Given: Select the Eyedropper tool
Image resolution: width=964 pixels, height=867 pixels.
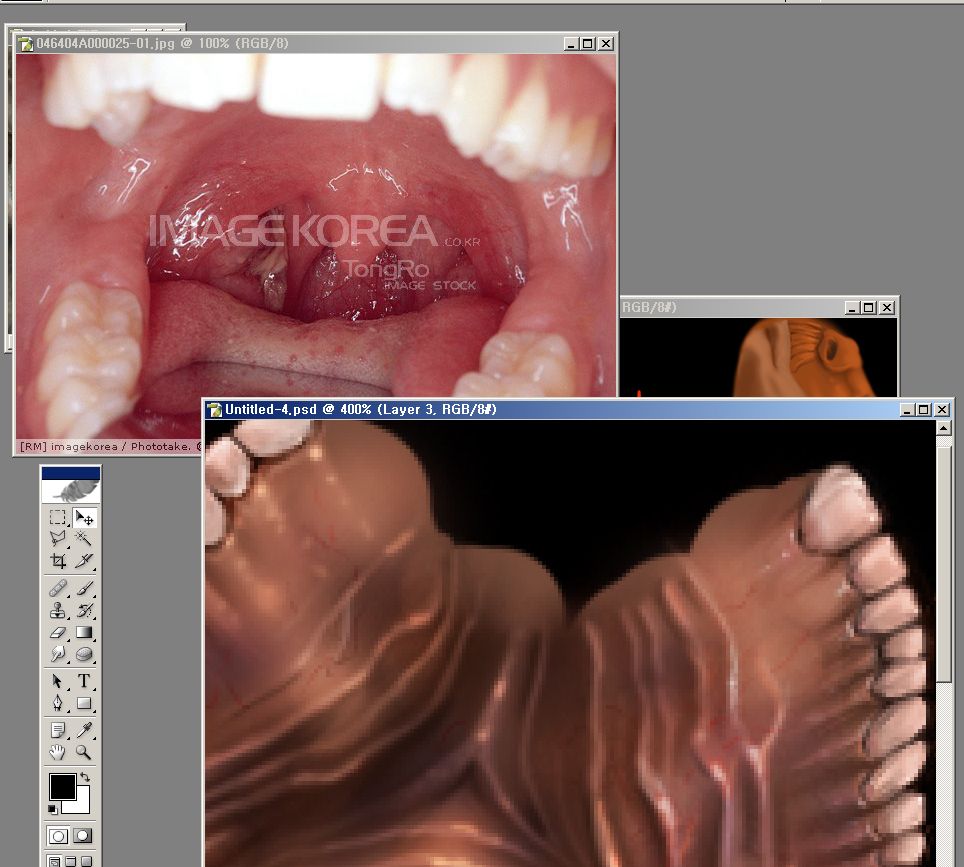Looking at the screenshot, I should (x=84, y=730).
